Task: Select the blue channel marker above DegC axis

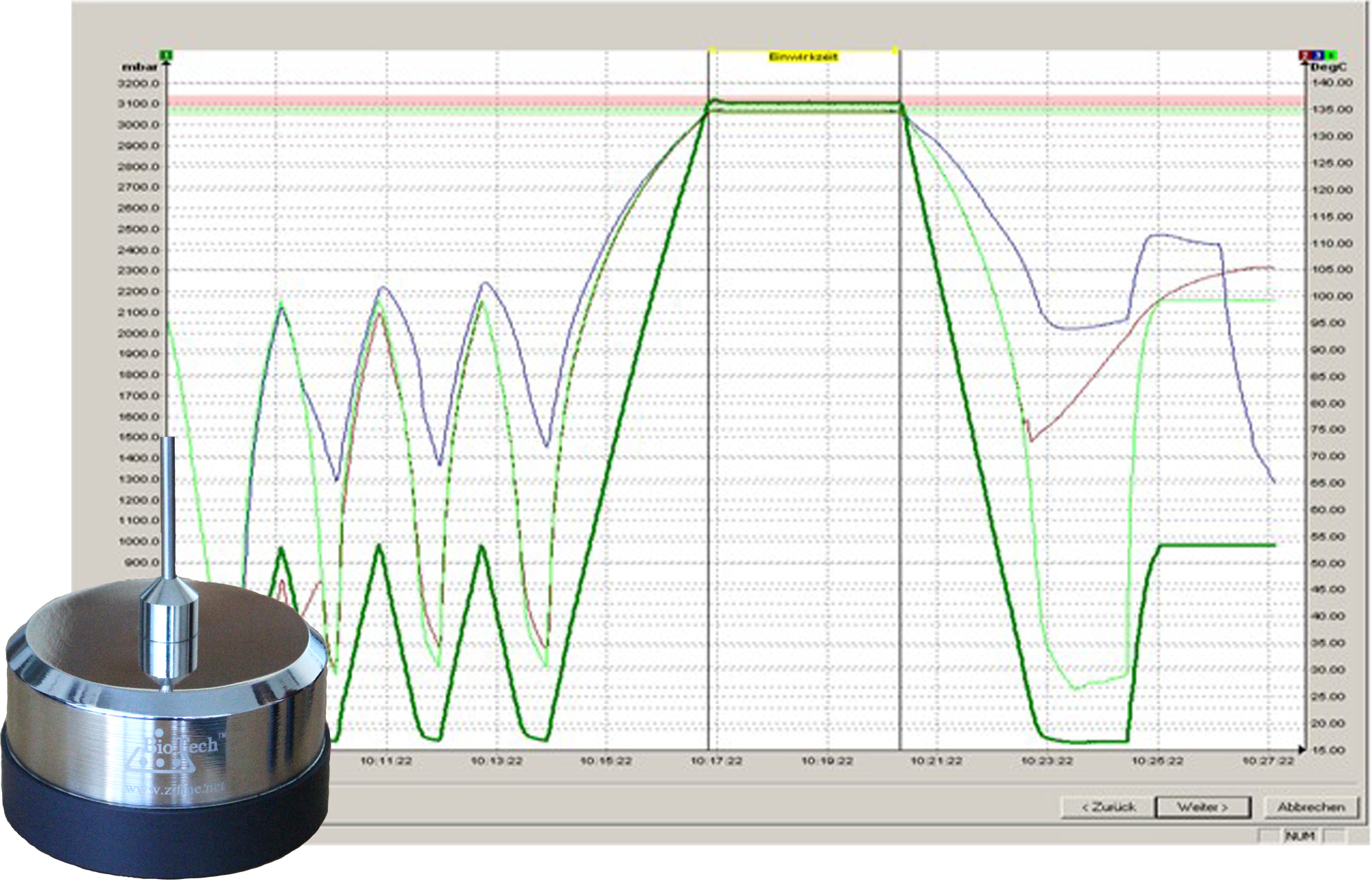Action: pyautogui.click(x=1318, y=55)
